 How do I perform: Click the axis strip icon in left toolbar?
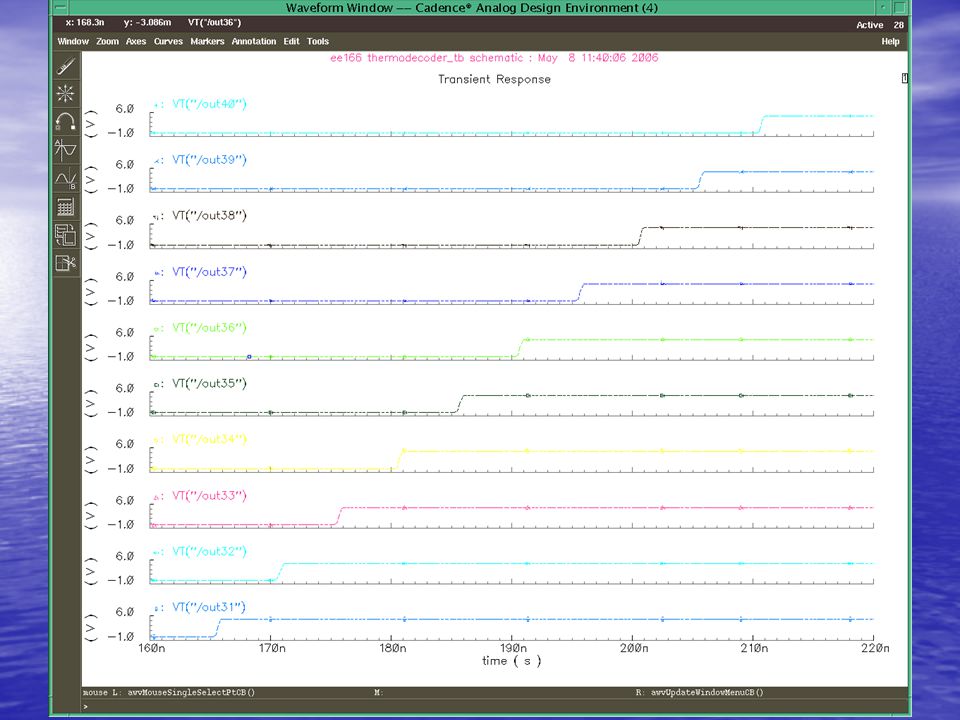[x=66, y=150]
